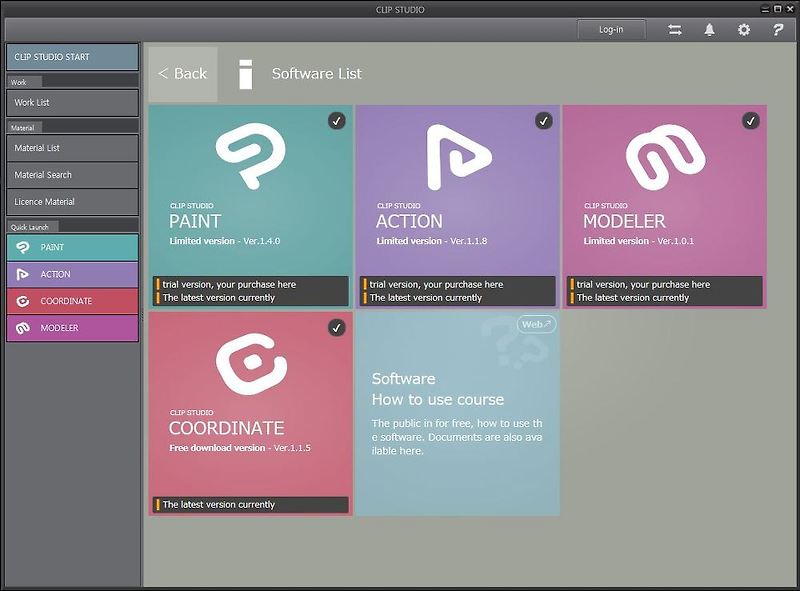Screen dimensions: 800x591
Task: Click the COORDINATE card title
Action: pyautogui.click(x=227, y=428)
